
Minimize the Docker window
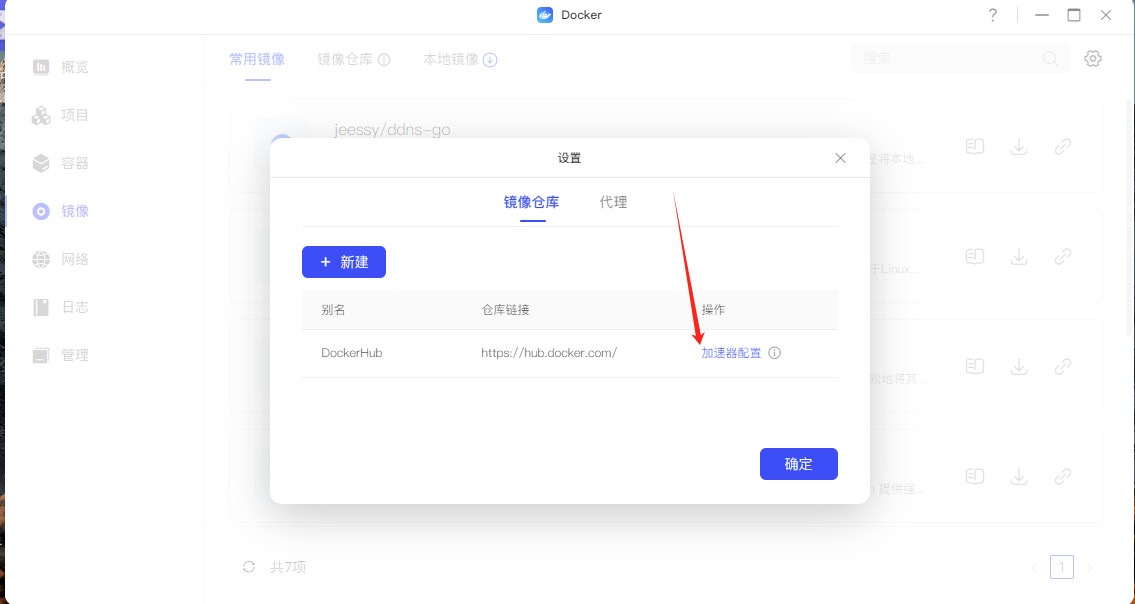pyautogui.click(x=1042, y=15)
